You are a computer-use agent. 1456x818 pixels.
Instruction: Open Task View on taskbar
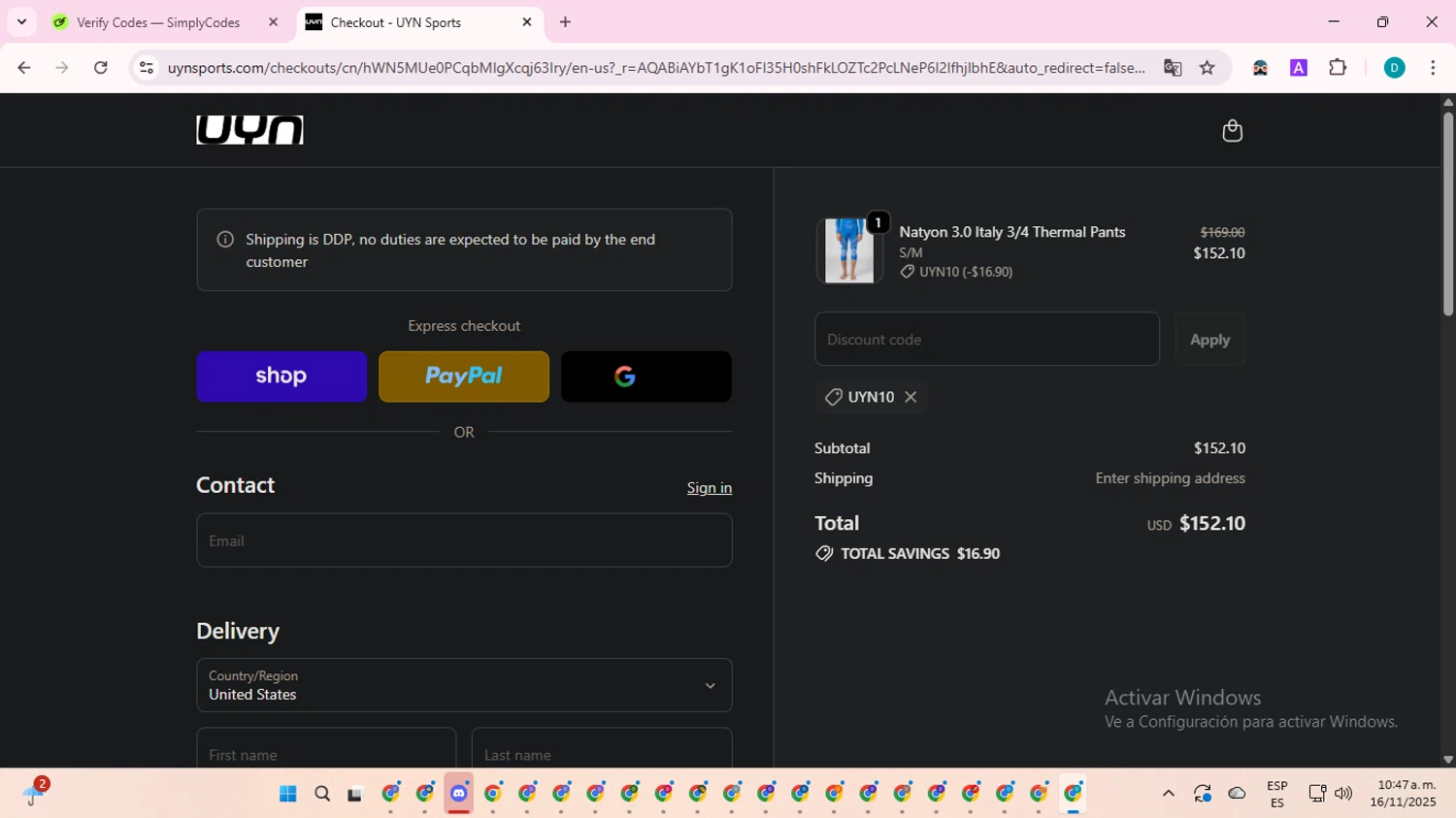(355, 794)
